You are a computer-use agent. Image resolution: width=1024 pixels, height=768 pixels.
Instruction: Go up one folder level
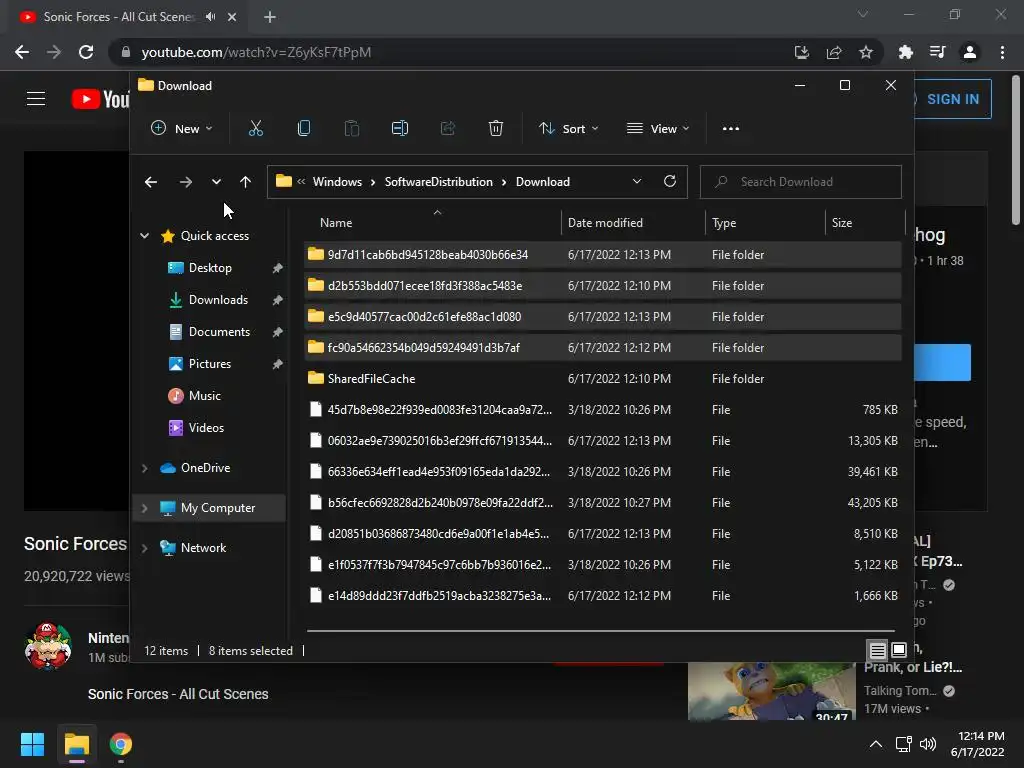(245, 182)
